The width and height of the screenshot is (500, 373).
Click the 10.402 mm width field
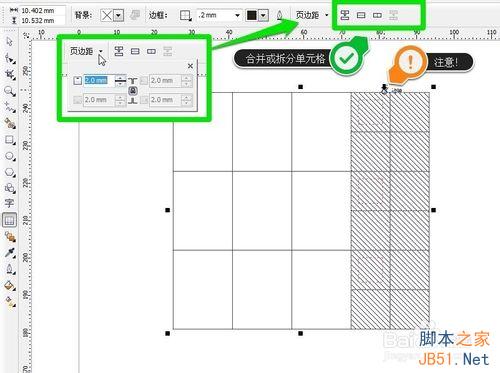[x=42, y=11]
